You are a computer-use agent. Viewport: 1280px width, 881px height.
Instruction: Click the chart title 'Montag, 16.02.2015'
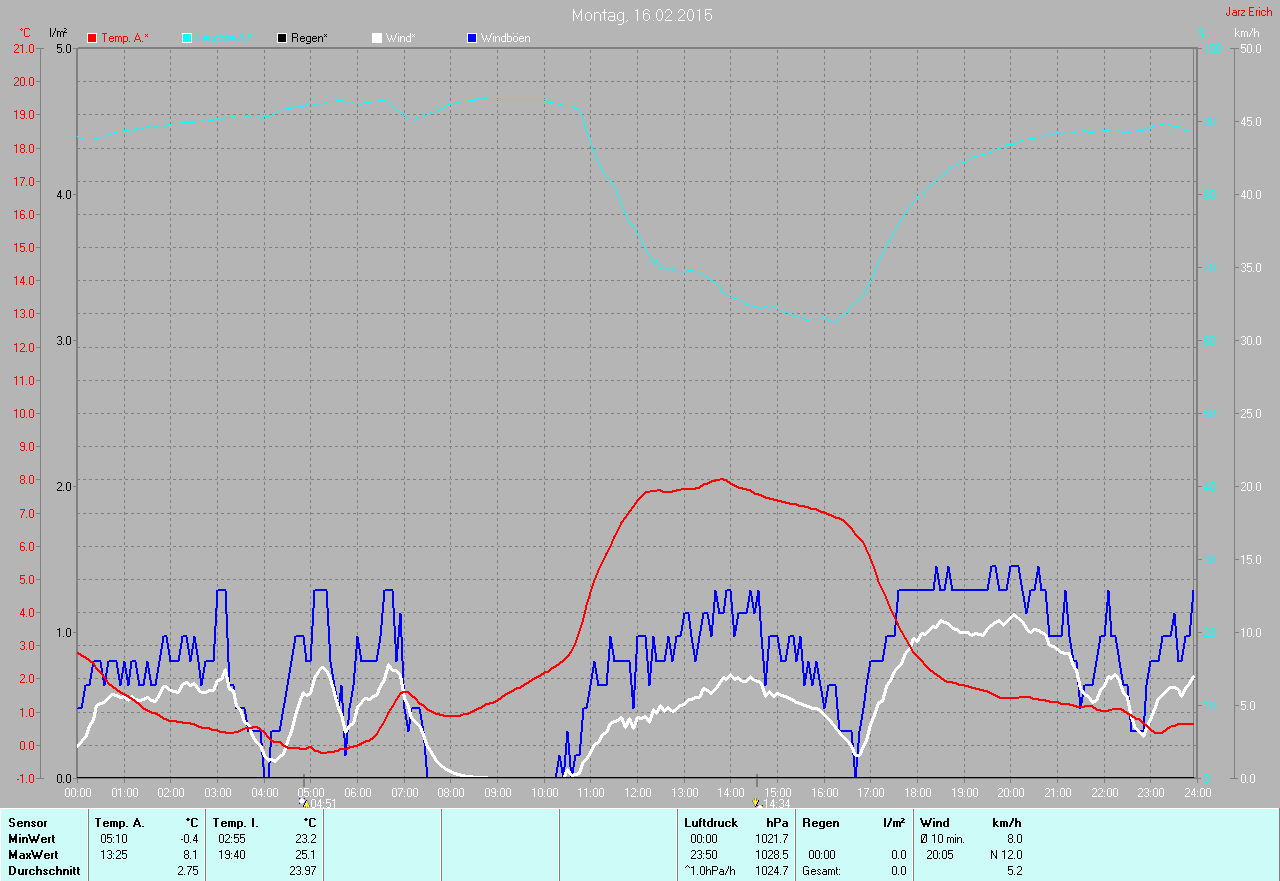coord(642,15)
